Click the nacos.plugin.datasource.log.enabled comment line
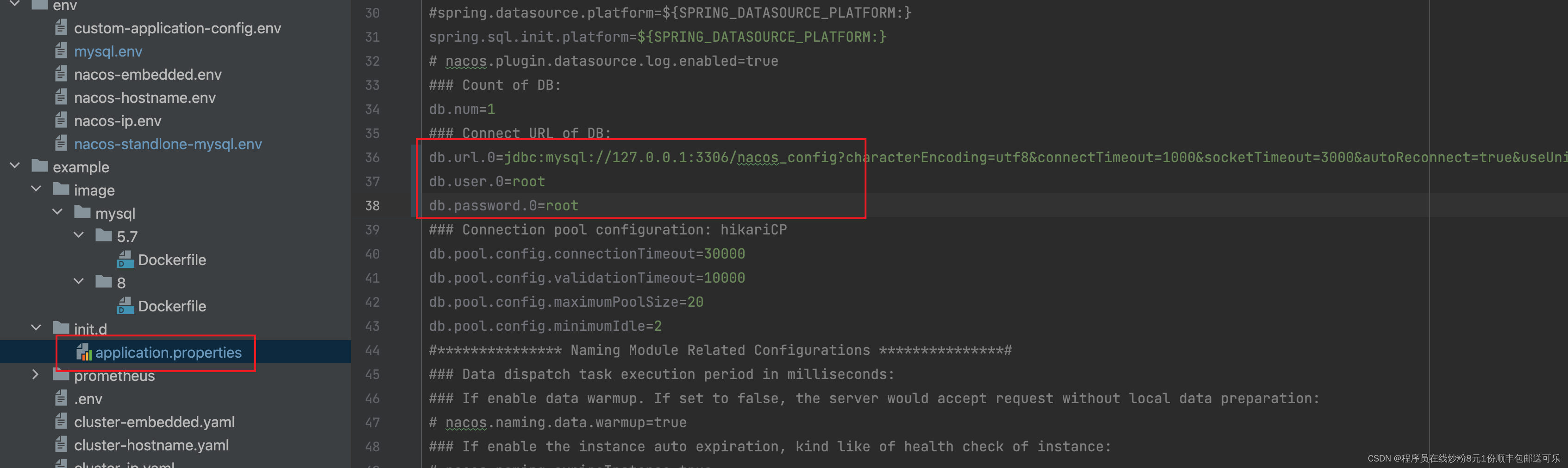The image size is (1568, 468). 603,61
